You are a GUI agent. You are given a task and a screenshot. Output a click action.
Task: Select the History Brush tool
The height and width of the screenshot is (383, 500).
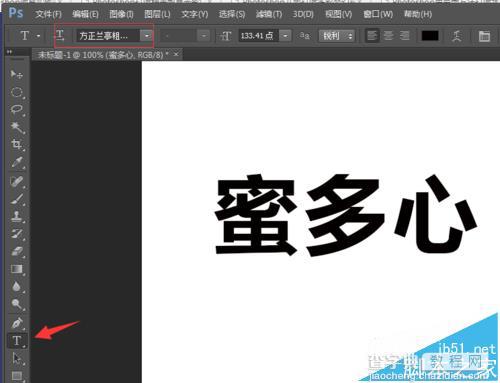click(x=17, y=234)
